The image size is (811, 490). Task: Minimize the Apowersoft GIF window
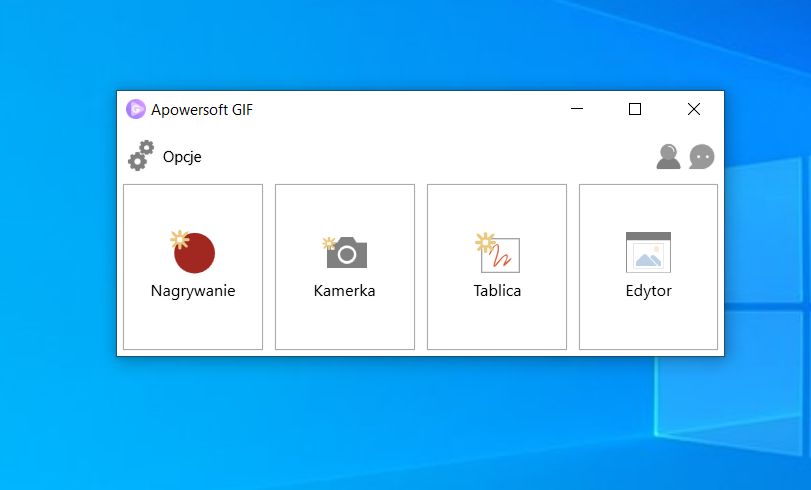[577, 109]
